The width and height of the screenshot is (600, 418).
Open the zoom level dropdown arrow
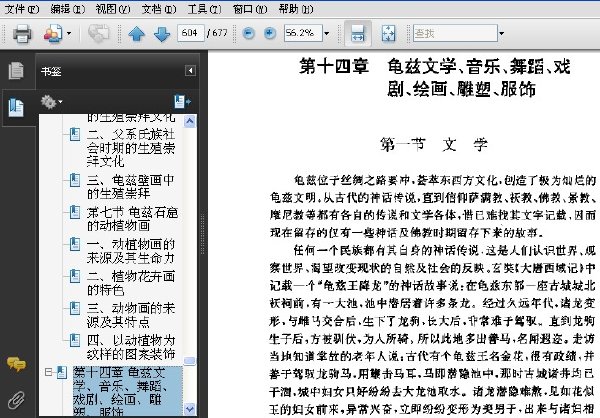tap(326, 33)
